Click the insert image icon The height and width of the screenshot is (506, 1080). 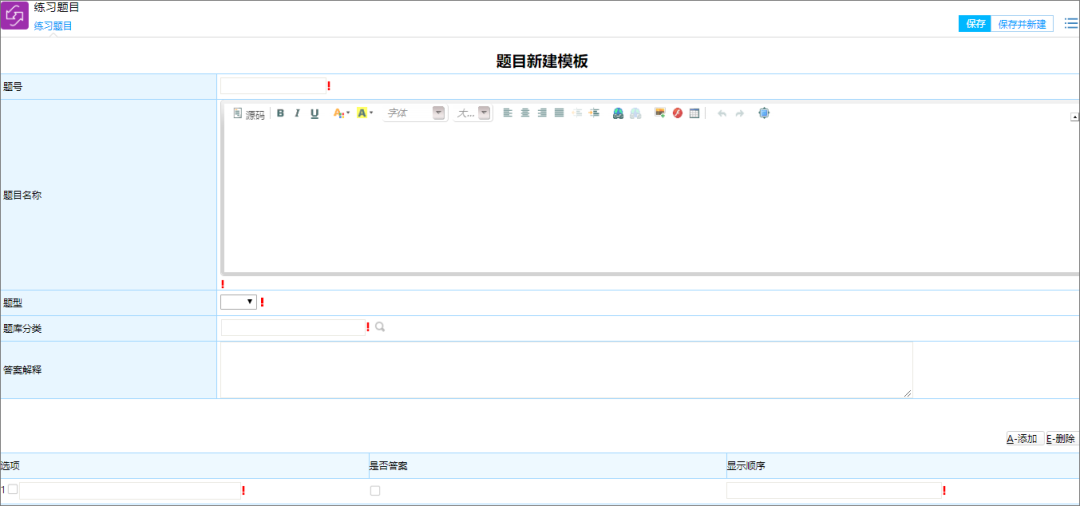tap(660, 114)
